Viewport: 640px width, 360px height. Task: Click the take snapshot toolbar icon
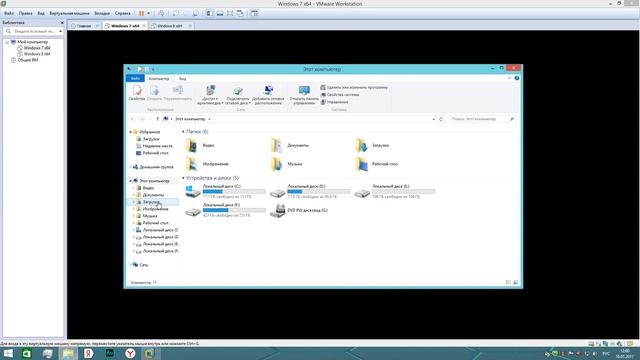click(176, 13)
